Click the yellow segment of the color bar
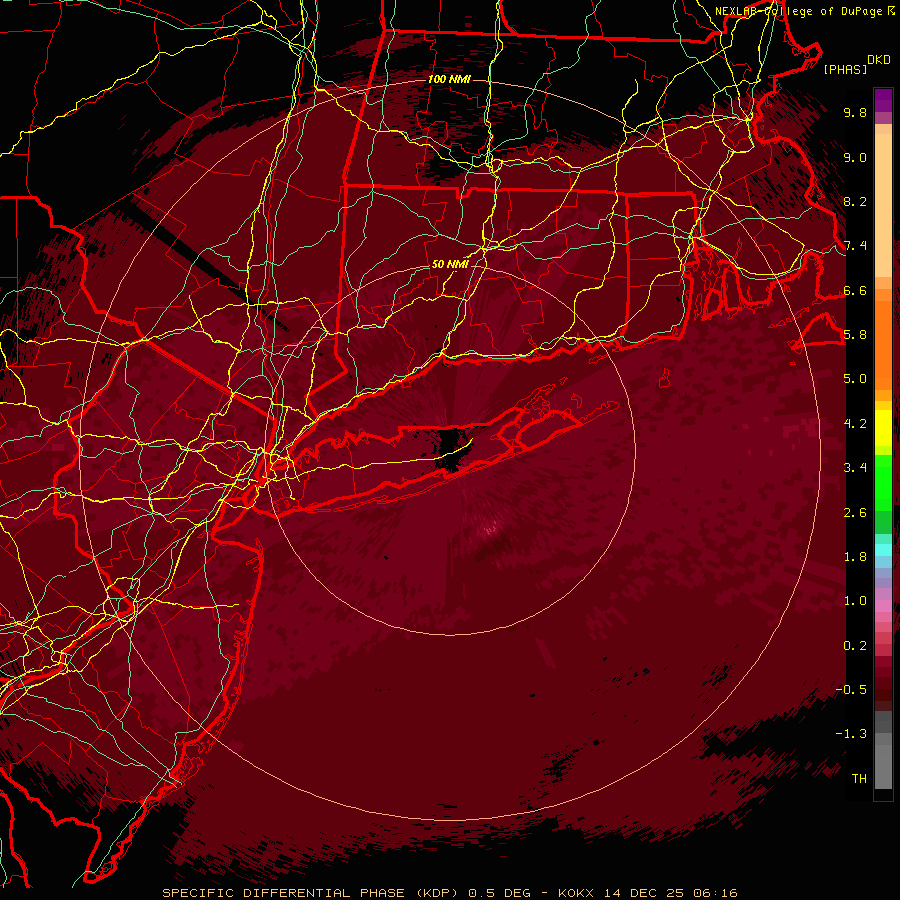Viewport: 900px width, 900px height. click(883, 428)
